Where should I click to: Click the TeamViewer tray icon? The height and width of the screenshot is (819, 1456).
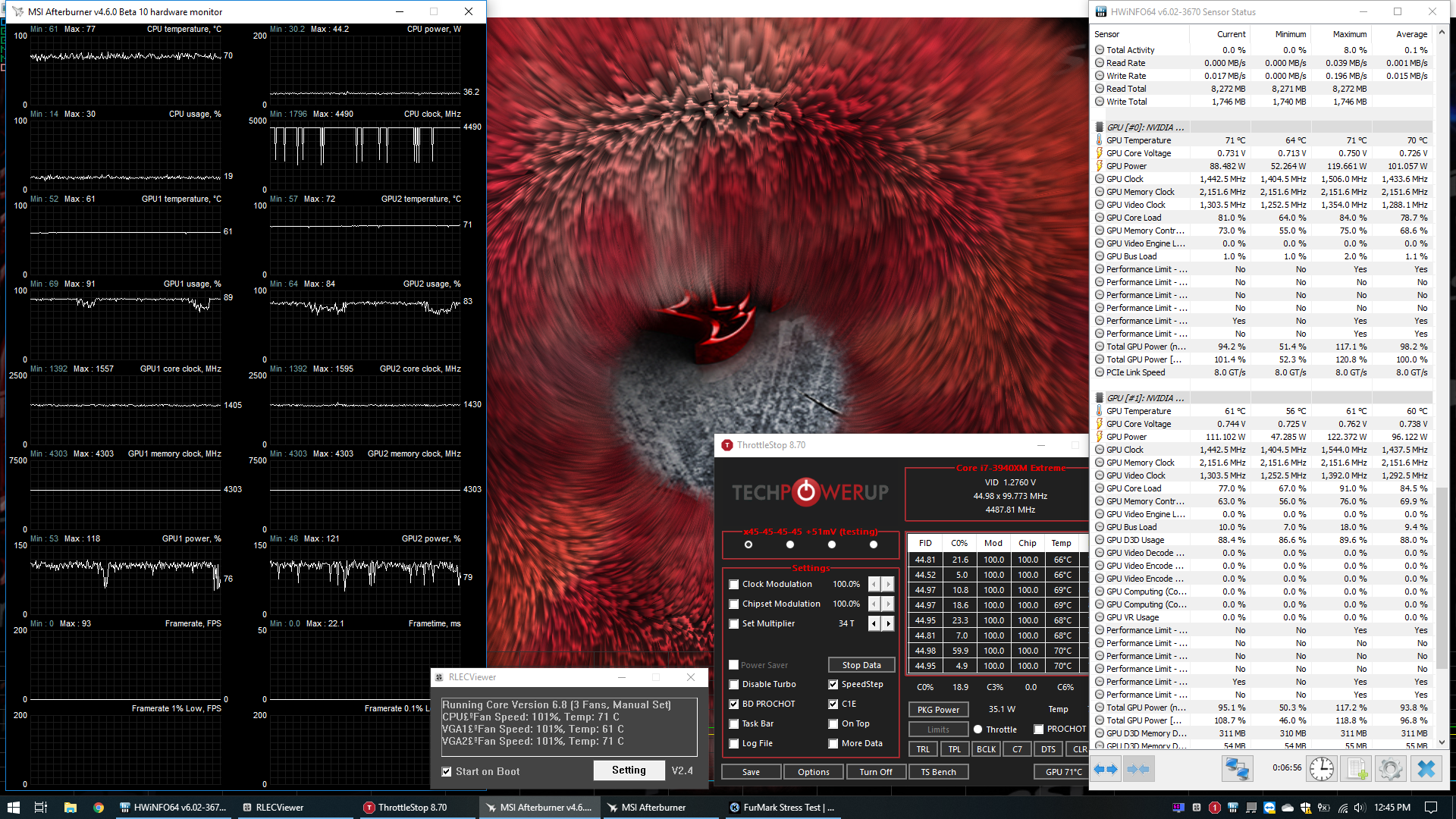(x=1269, y=808)
